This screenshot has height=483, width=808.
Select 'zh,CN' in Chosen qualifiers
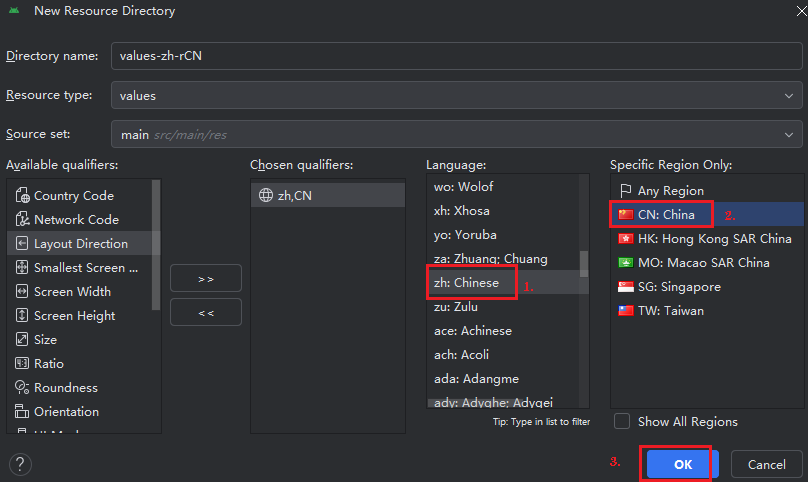coord(328,195)
